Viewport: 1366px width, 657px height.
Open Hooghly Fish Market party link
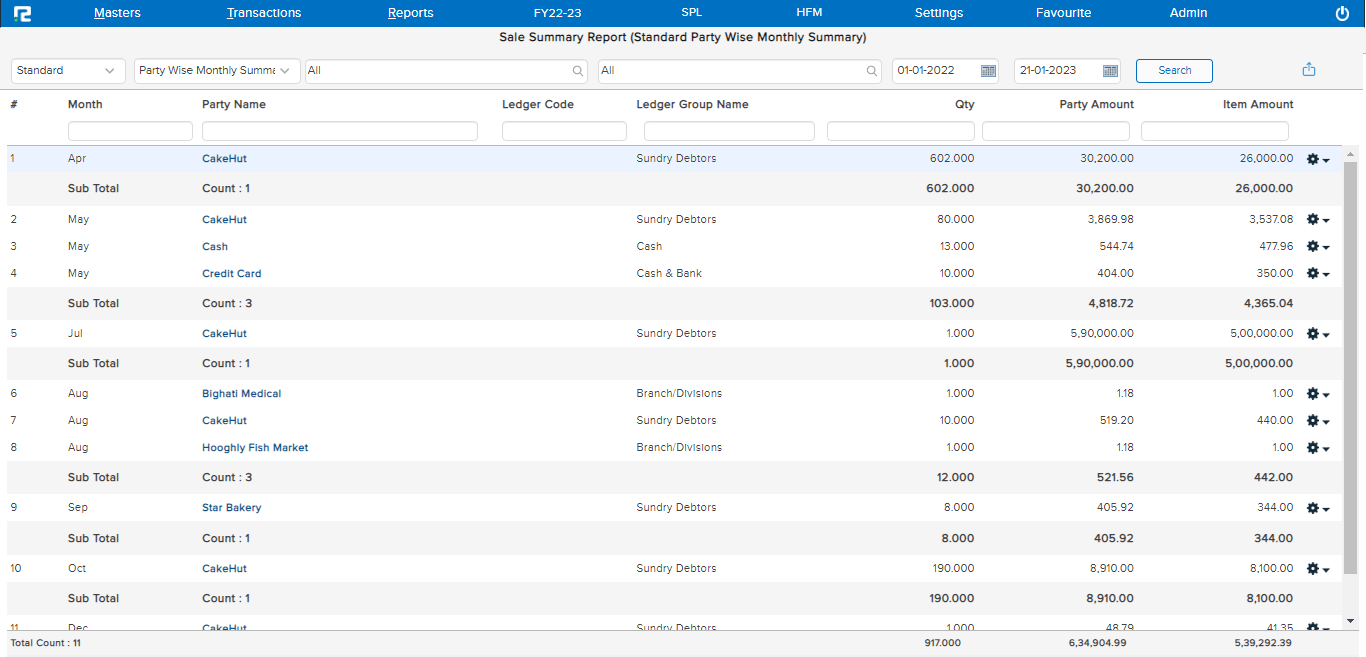point(255,448)
